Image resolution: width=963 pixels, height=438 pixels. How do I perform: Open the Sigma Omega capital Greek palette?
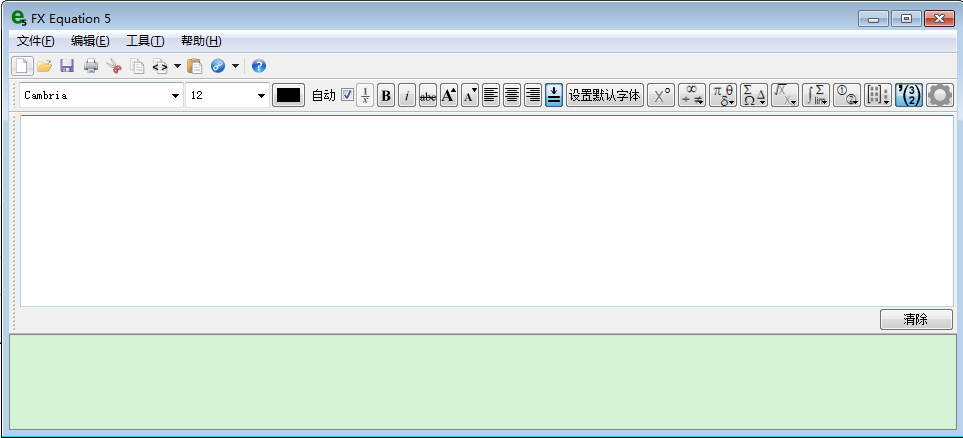(754, 95)
